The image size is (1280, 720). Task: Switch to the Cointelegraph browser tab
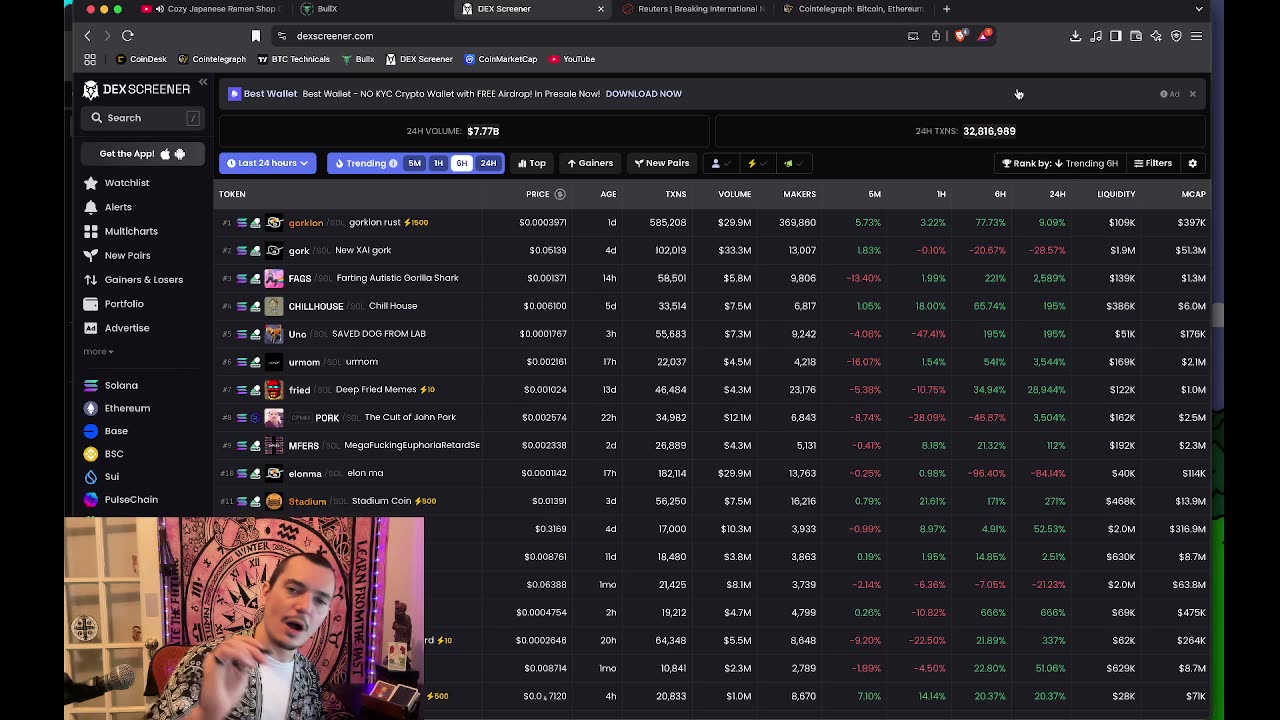tap(855, 9)
